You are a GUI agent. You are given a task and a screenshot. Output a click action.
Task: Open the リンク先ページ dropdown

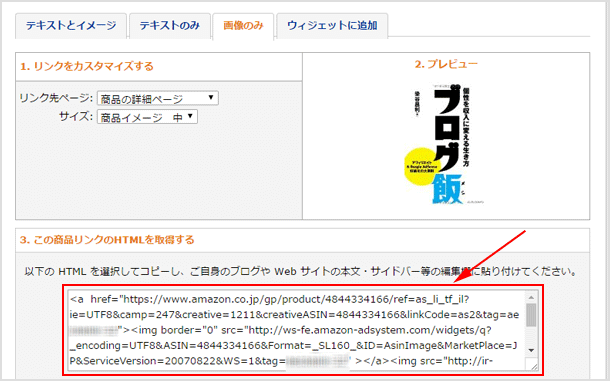pyautogui.click(x=158, y=98)
